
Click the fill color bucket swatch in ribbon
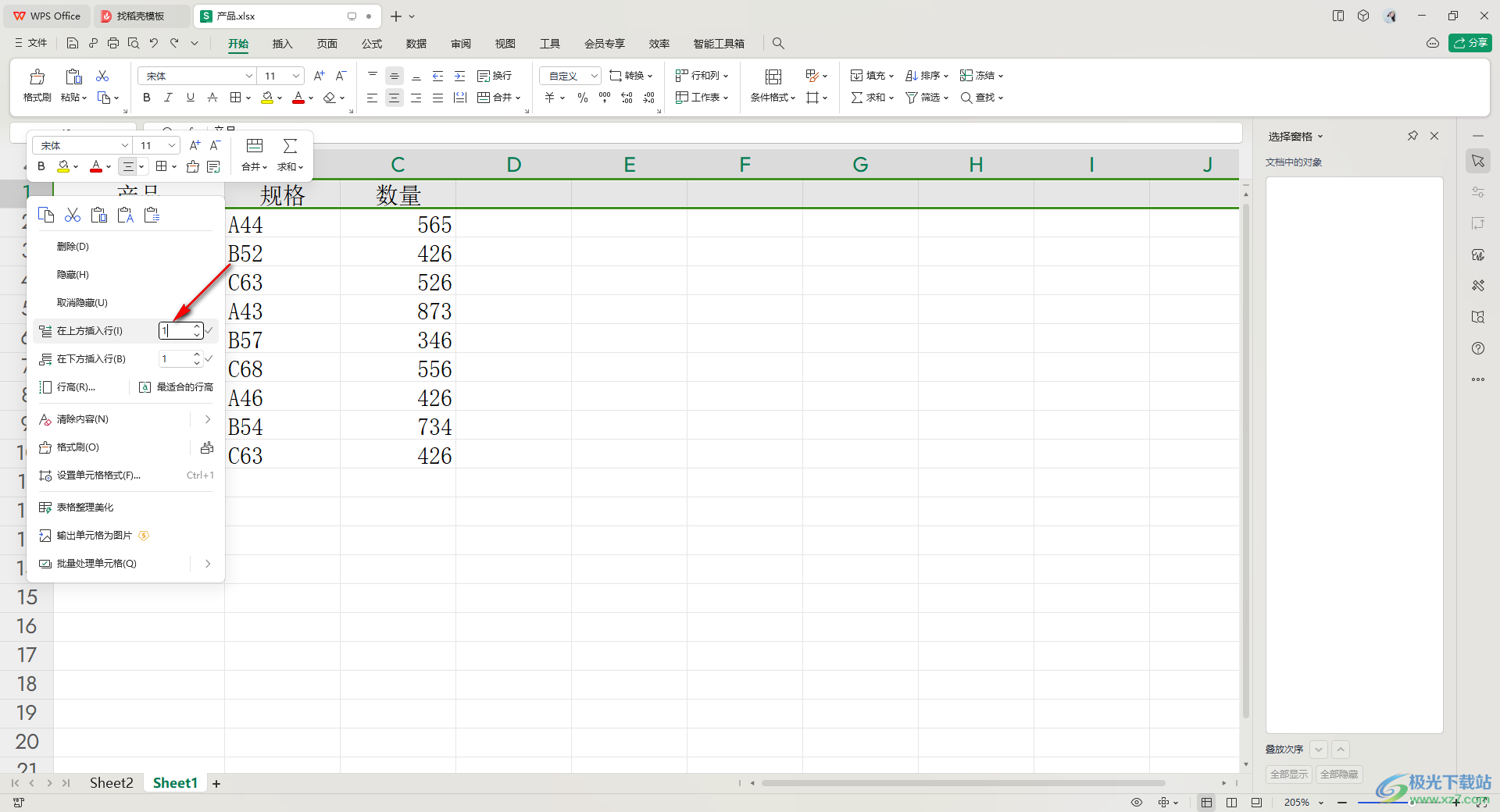[267, 98]
